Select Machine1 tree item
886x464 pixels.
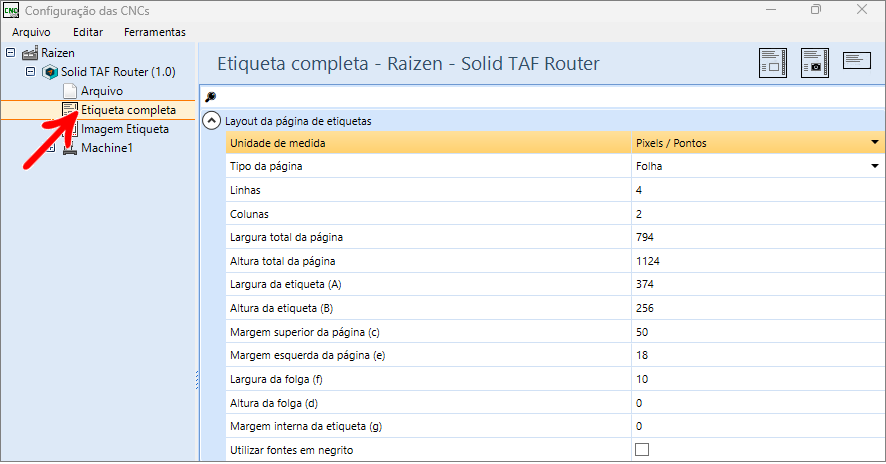107,148
